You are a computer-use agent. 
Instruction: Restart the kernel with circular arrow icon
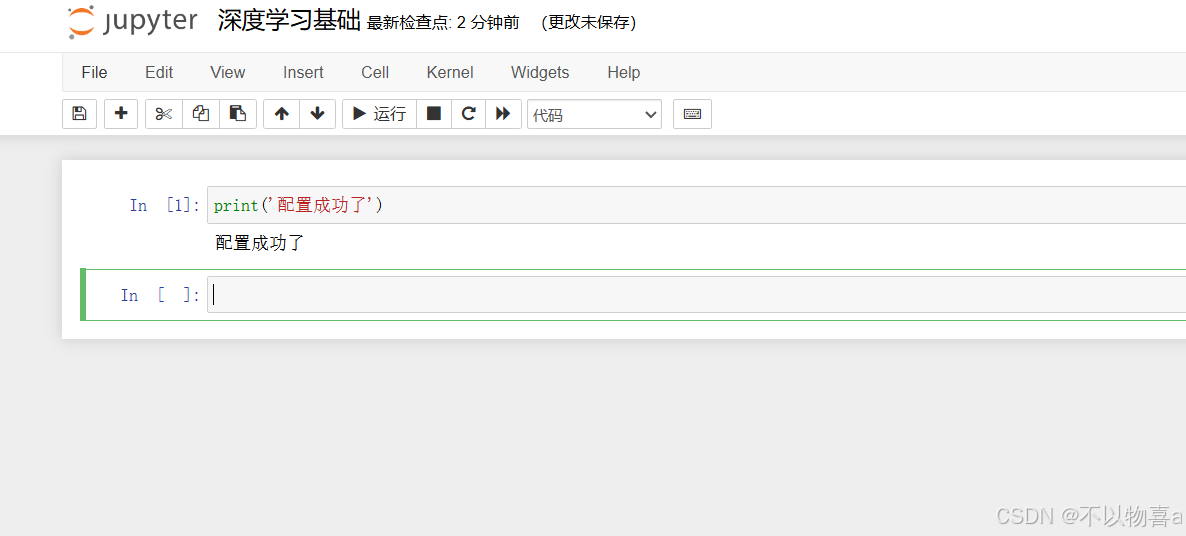469,114
